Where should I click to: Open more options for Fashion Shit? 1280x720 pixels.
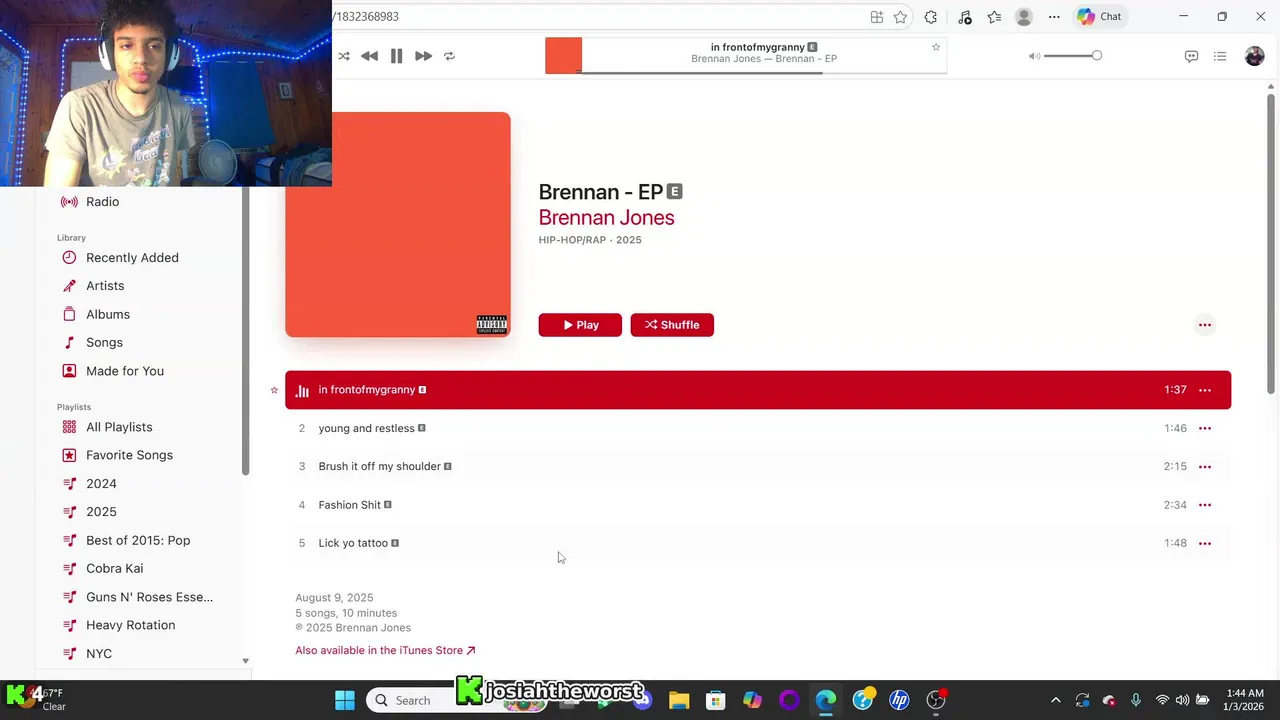tap(1205, 505)
